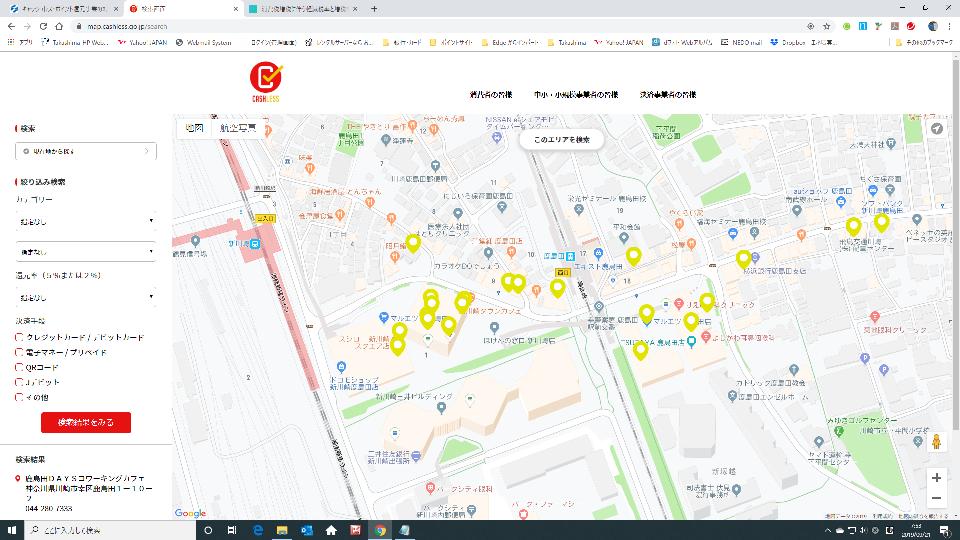Open new browser tab with plus

click(x=374, y=9)
